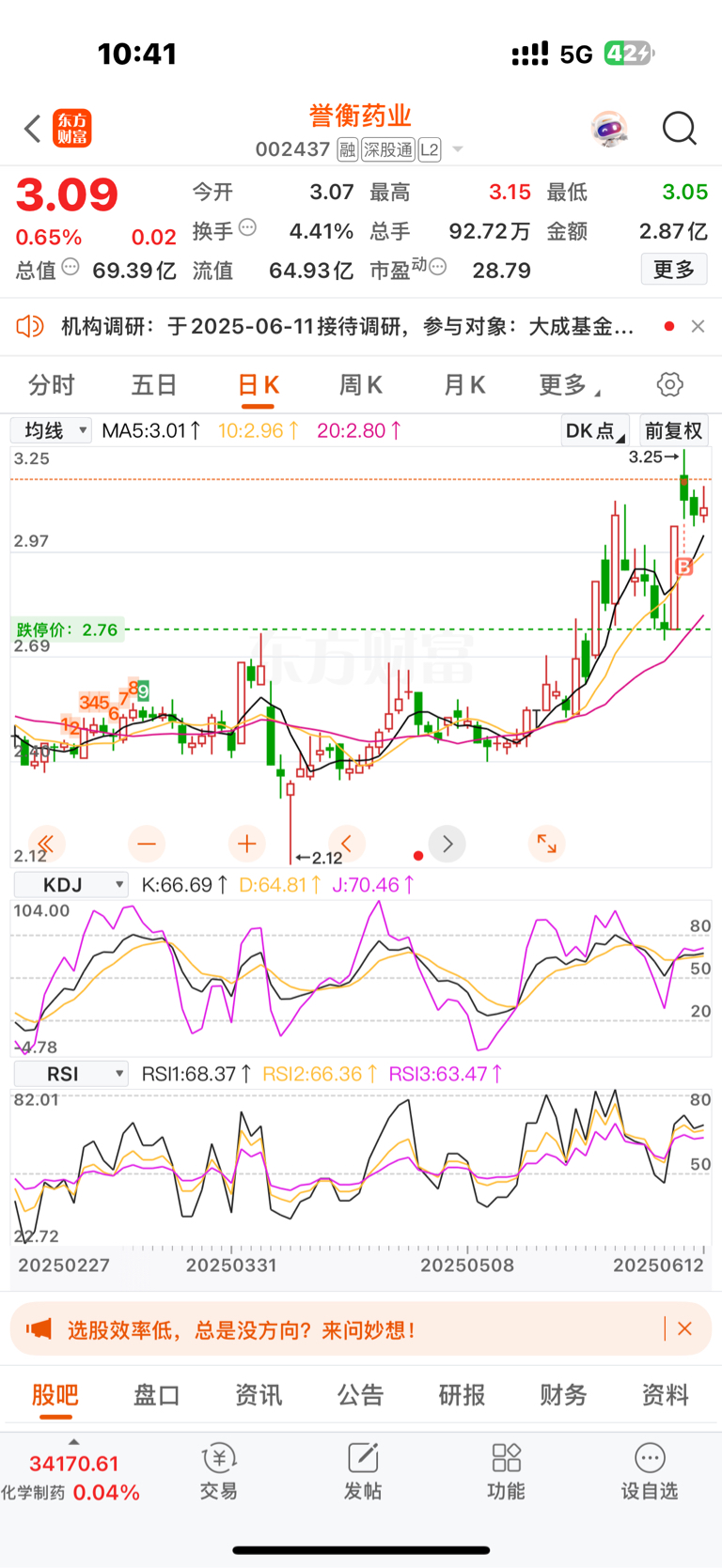Switch to 五日 chart tab
Screen dimensions: 722x1568
point(154,384)
